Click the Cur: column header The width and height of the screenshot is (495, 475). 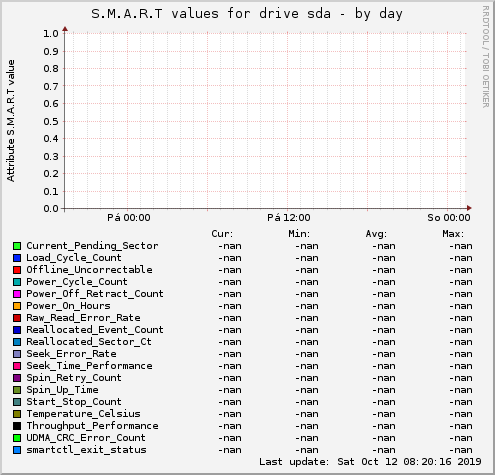[222, 234]
